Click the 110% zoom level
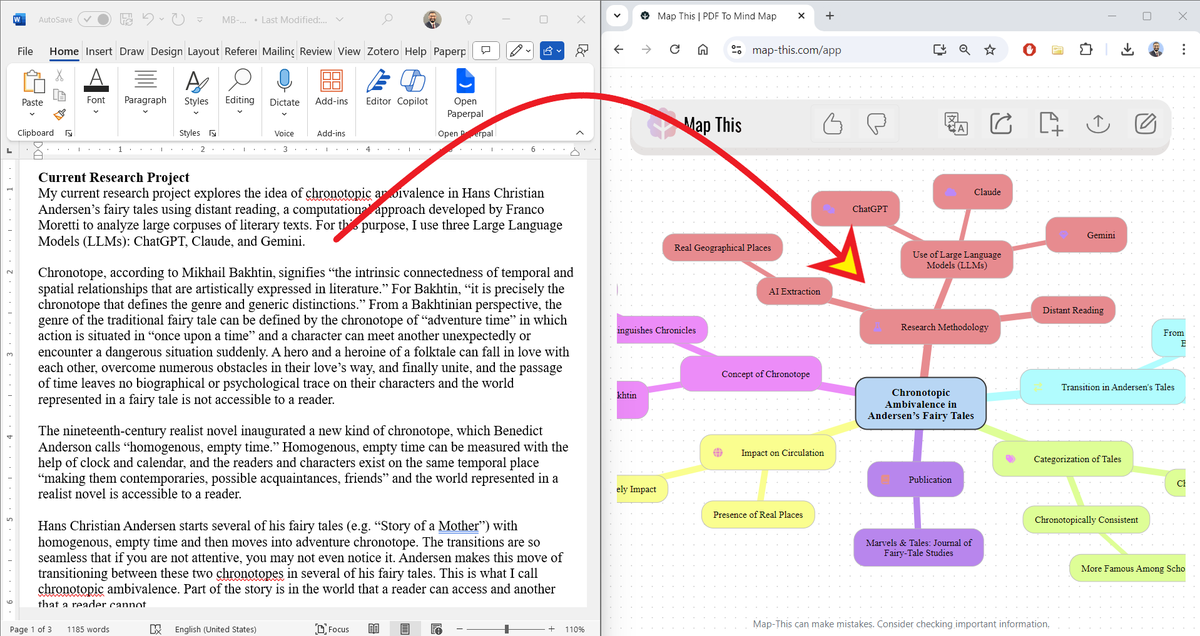Image resolution: width=1200 pixels, height=636 pixels. (575, 629)
